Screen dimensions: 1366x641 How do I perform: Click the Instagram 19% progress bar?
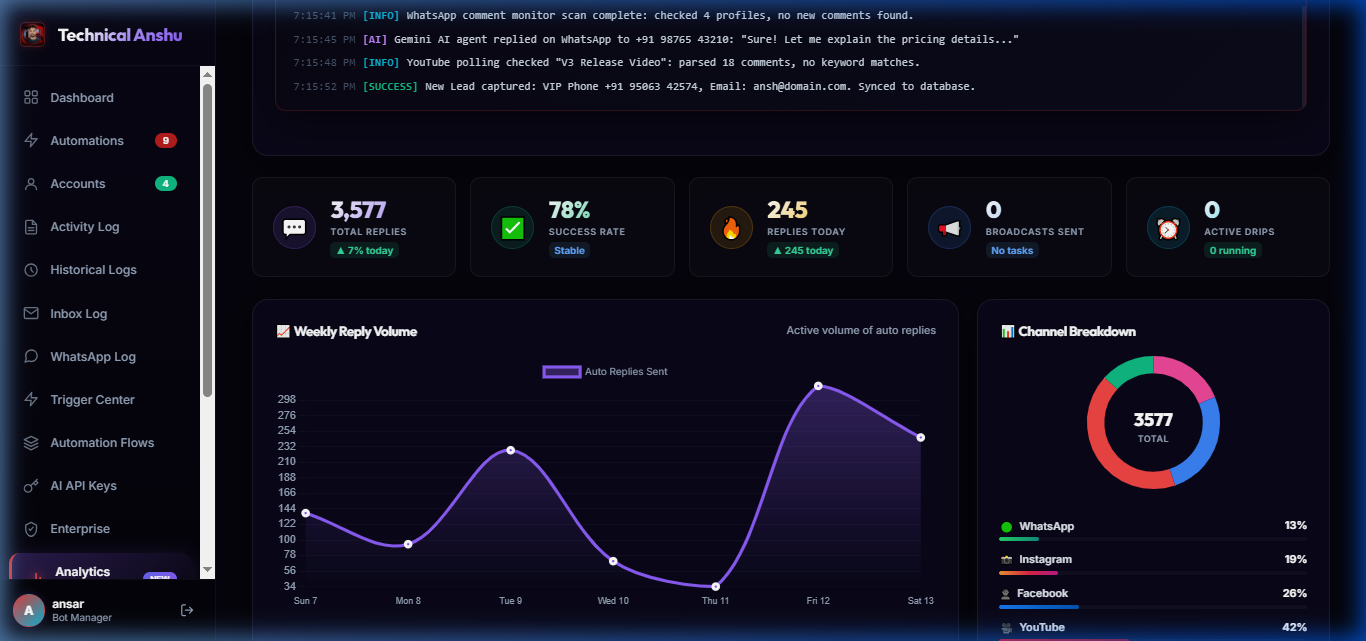click(x=1153, y=573)
